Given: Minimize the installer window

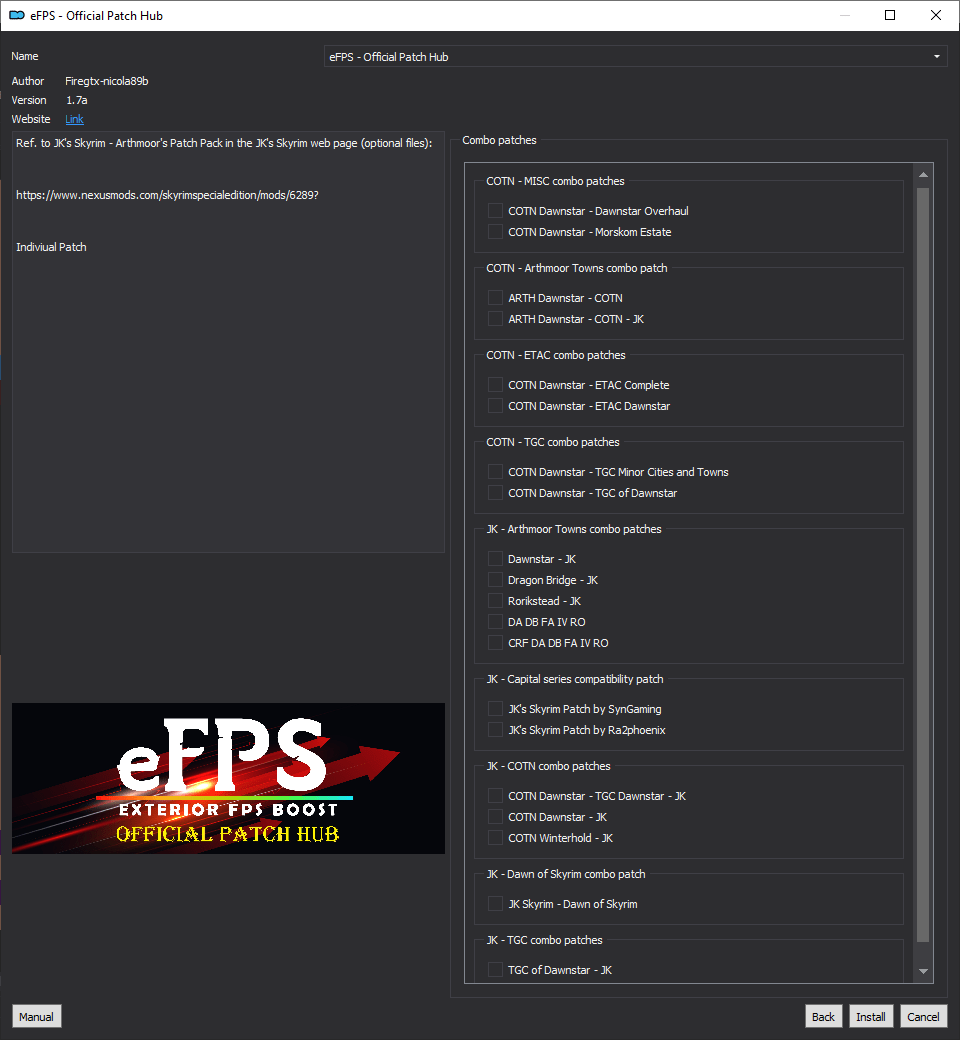Looking at the screenshot, I should coord(845,15).
